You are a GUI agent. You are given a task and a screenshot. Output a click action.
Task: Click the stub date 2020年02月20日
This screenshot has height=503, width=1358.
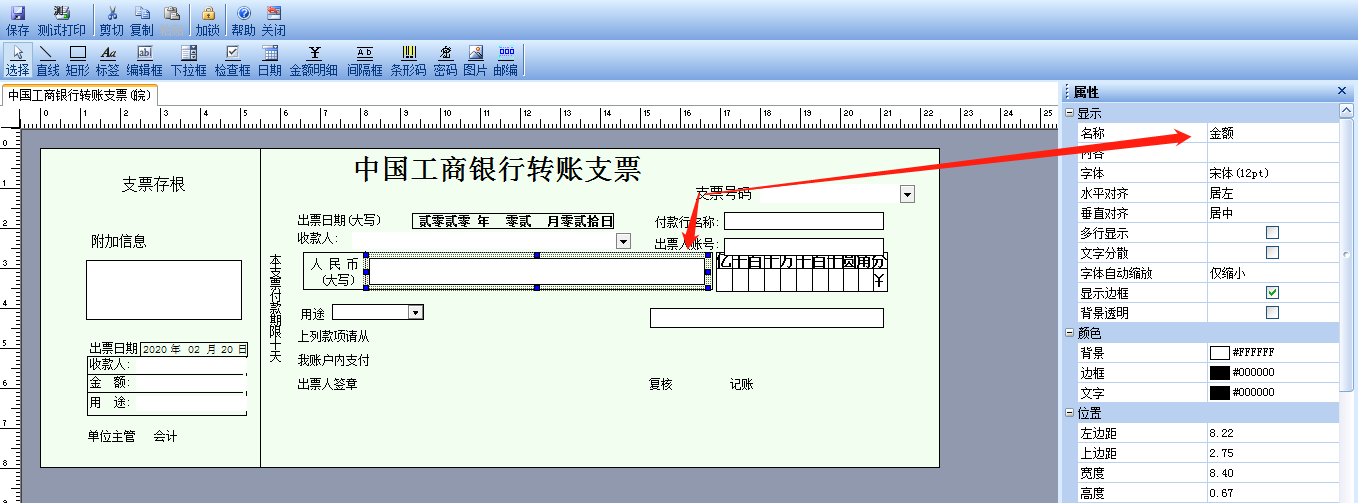tap(194, 349)
